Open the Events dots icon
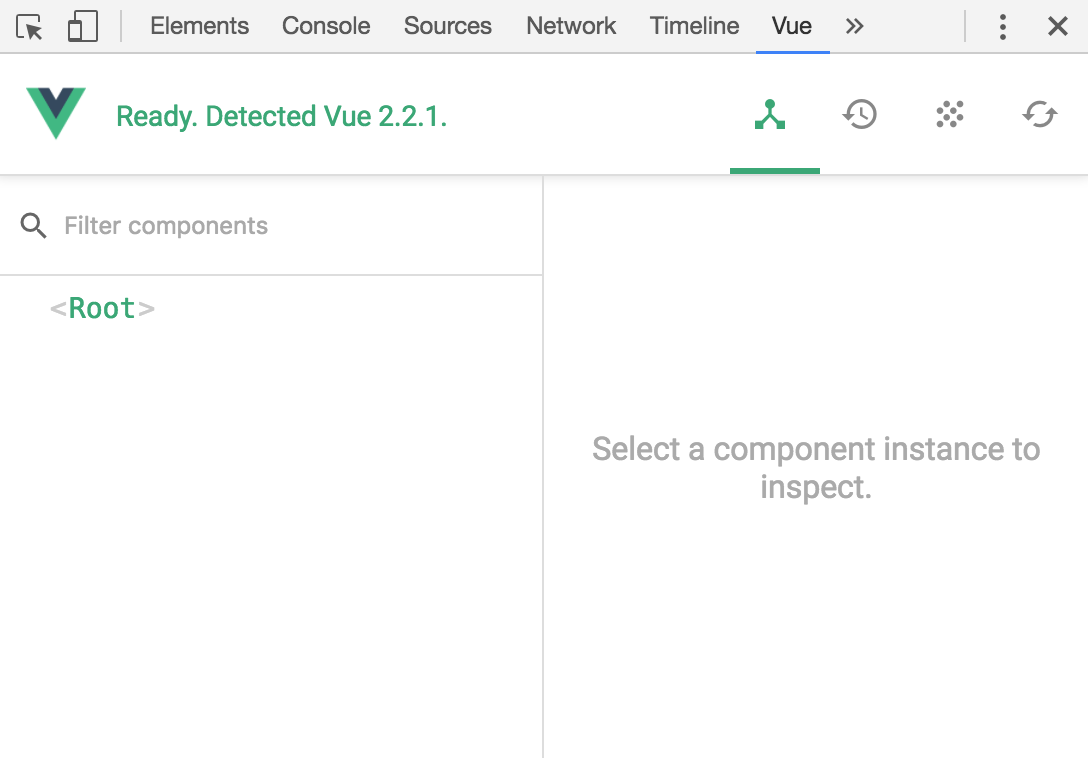1088x758 pixels. pos(950,115)
